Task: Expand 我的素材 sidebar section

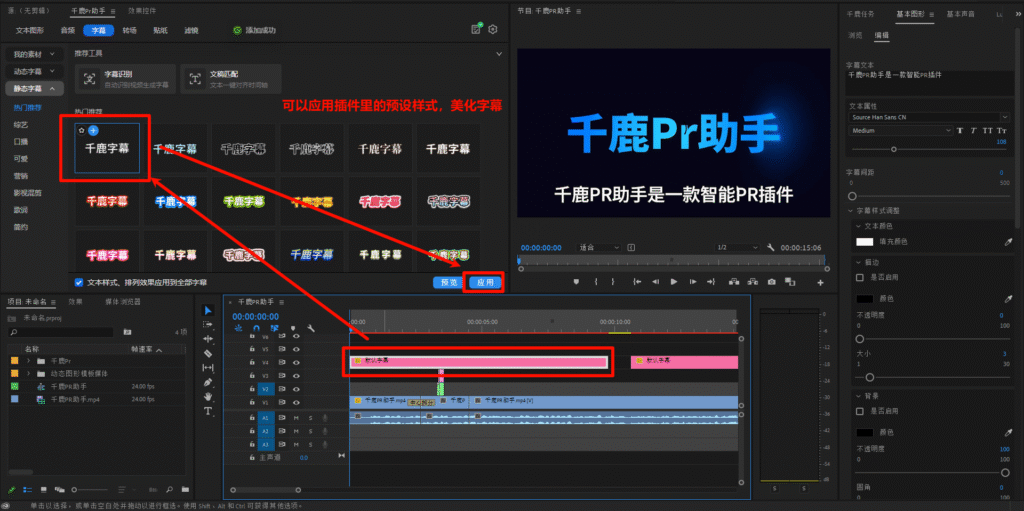Action: (x=35, y=54)
